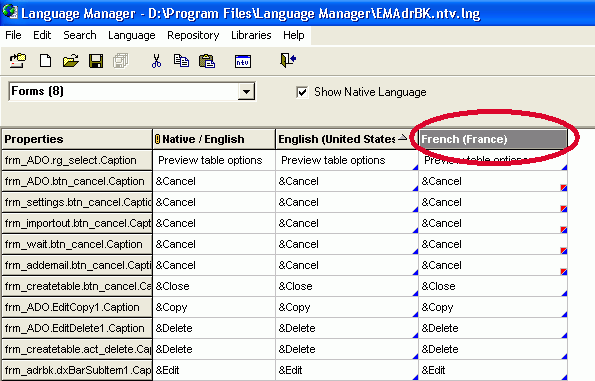595x381 pixels.
Task: Click French &Cancel cell in frm_importout row
Action: [493, 223]
